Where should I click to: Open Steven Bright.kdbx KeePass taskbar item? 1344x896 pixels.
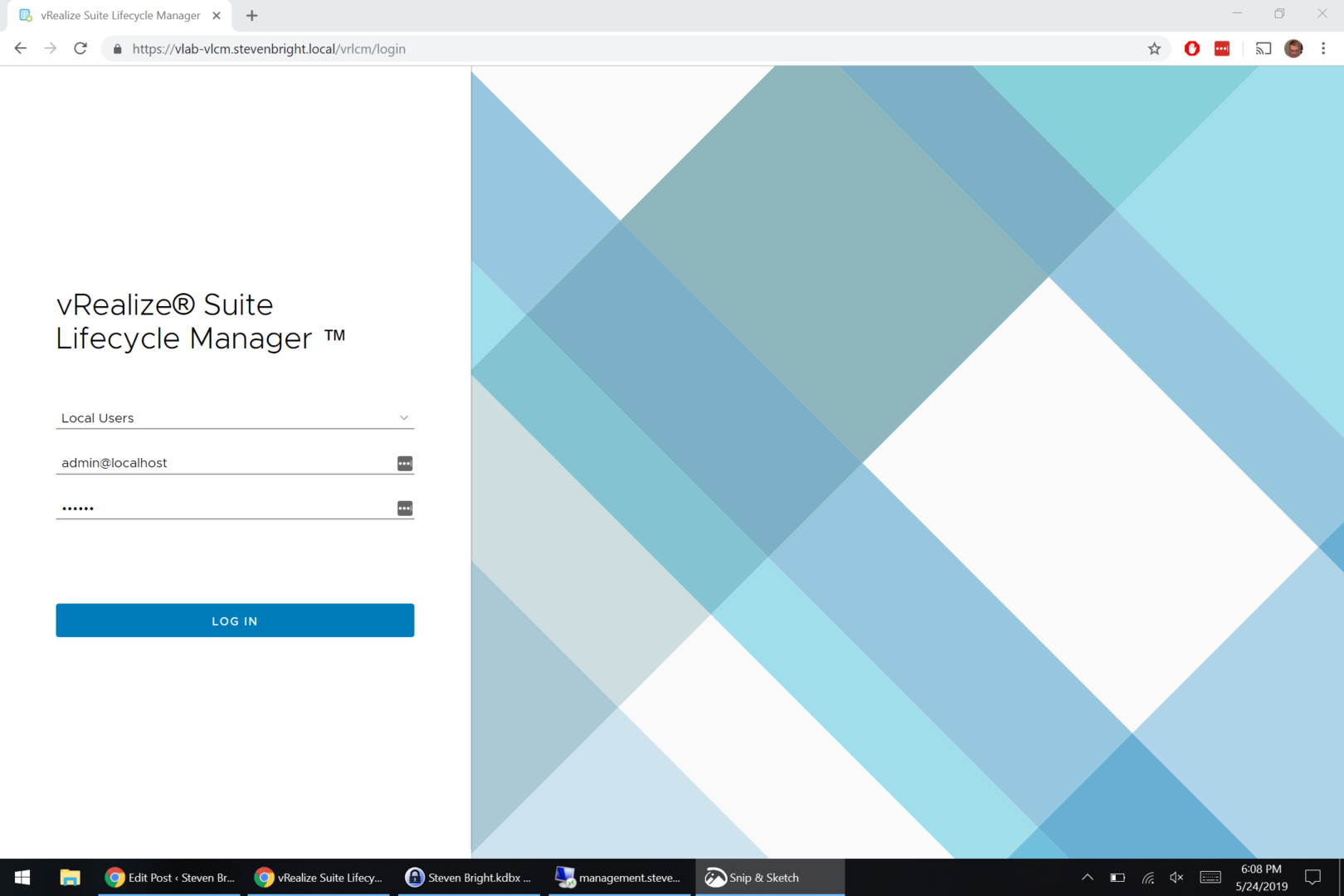[x=469, y=878]
